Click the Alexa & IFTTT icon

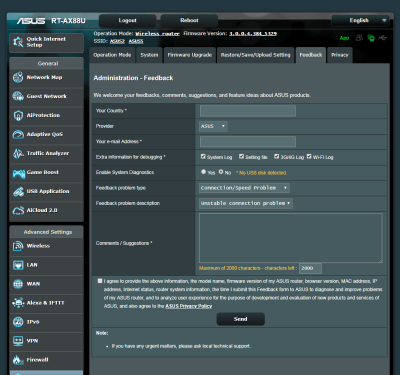coord(18,303)
